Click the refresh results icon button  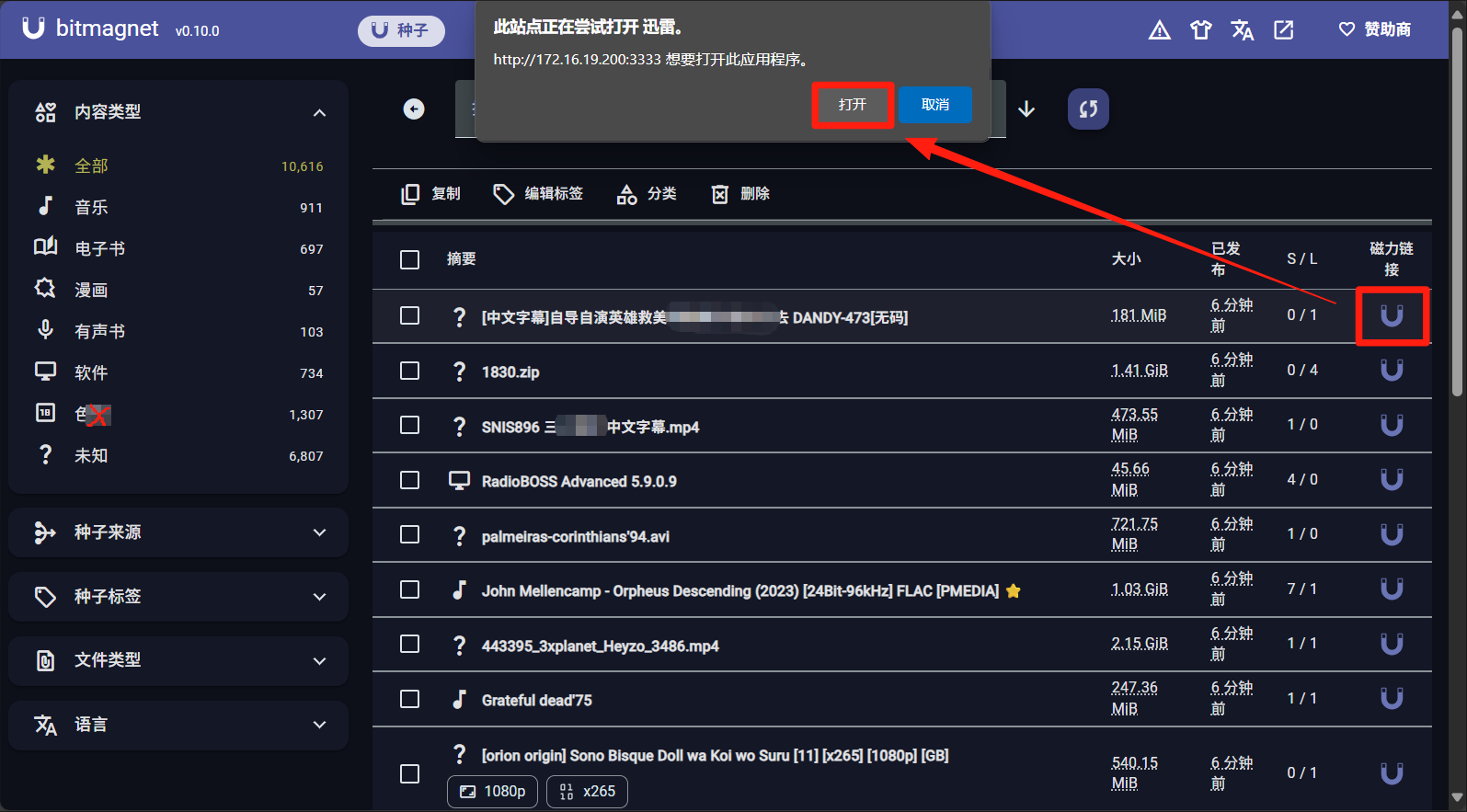click(1088, 109)
